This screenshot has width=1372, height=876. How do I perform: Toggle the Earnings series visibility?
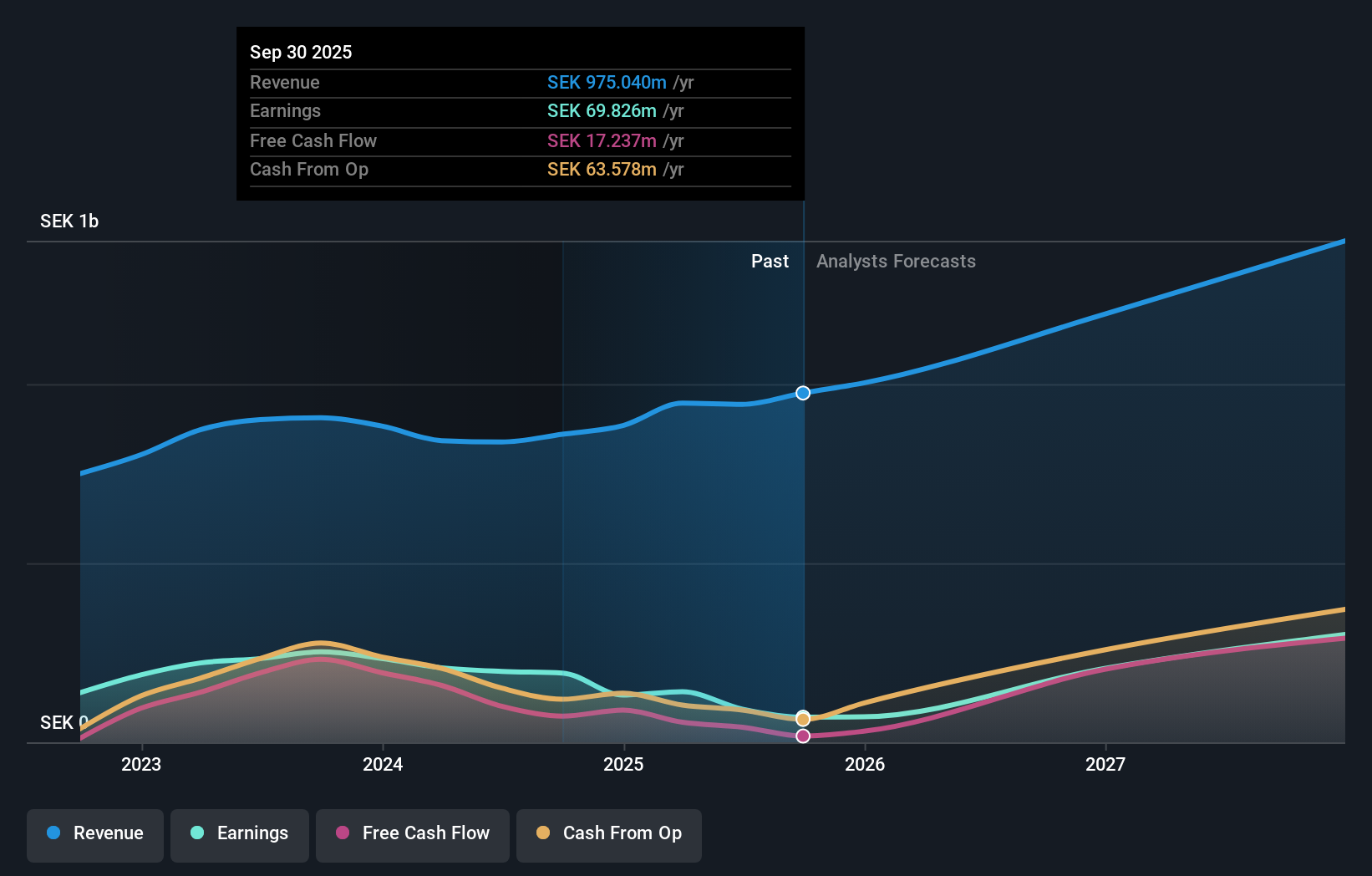coord(240,835)
